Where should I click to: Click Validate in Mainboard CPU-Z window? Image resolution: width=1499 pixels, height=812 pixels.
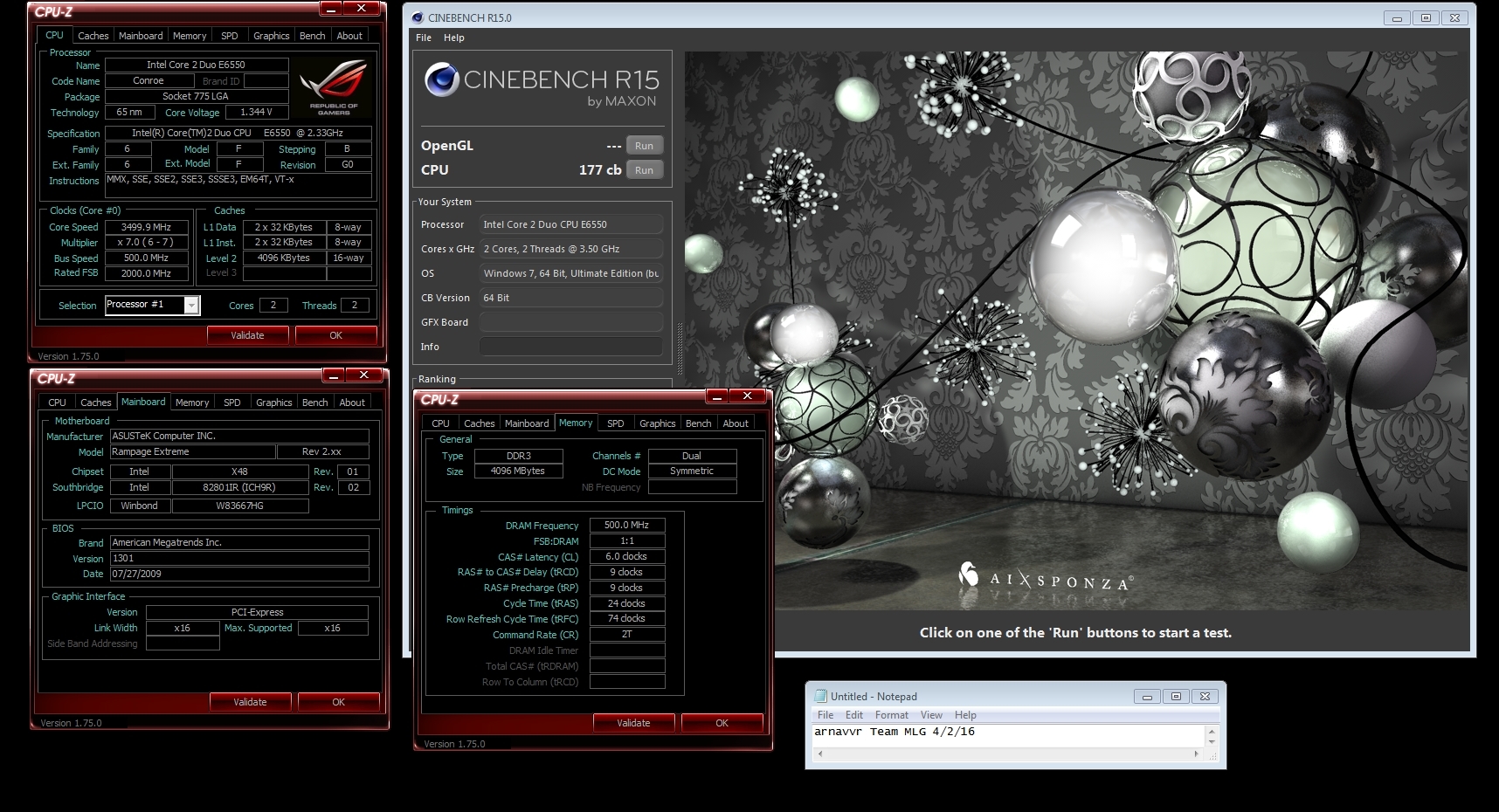pyautogui.click(x=250, y=702)
